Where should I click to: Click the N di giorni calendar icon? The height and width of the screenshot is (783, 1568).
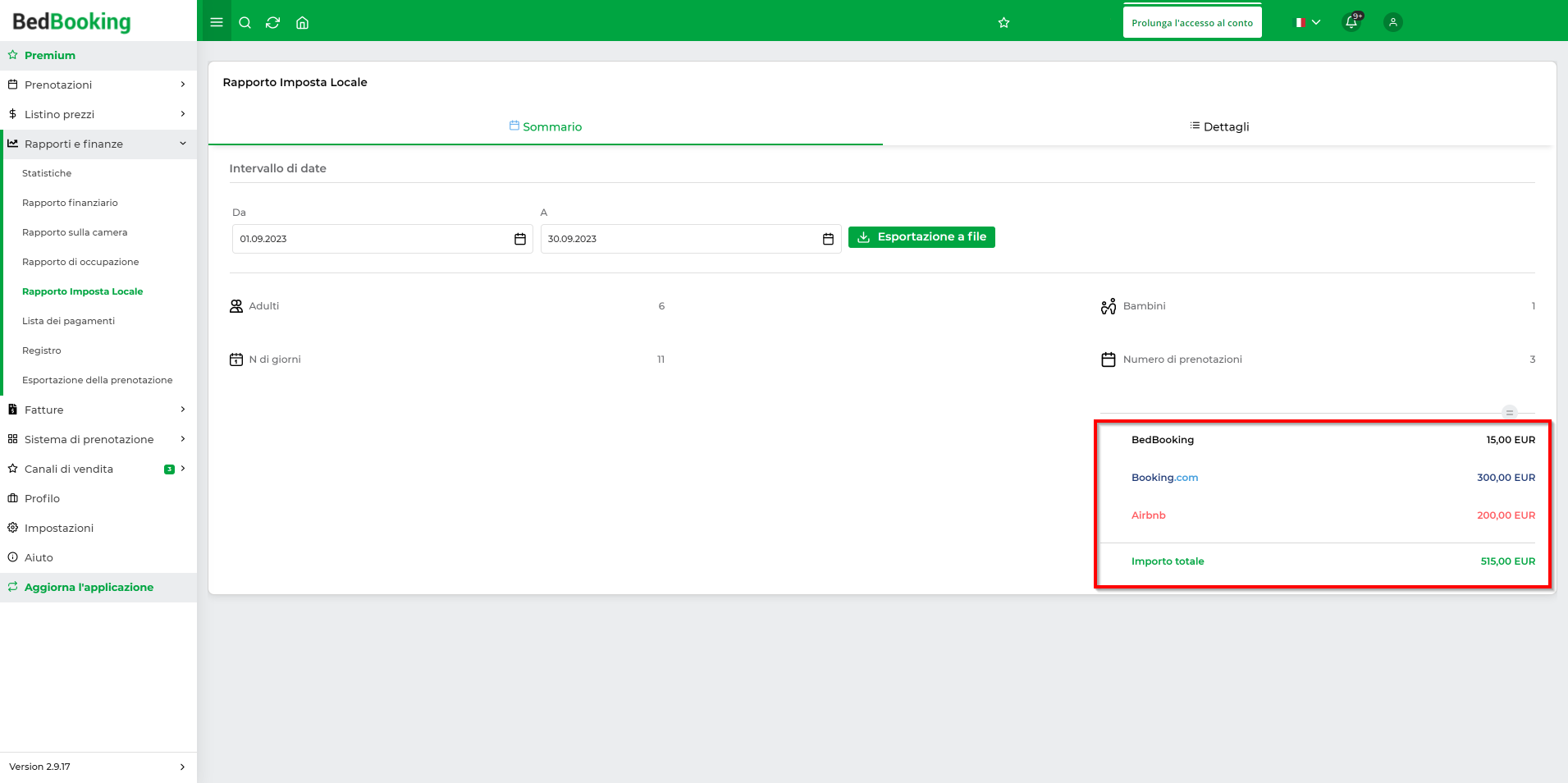(x=236, y=359)
